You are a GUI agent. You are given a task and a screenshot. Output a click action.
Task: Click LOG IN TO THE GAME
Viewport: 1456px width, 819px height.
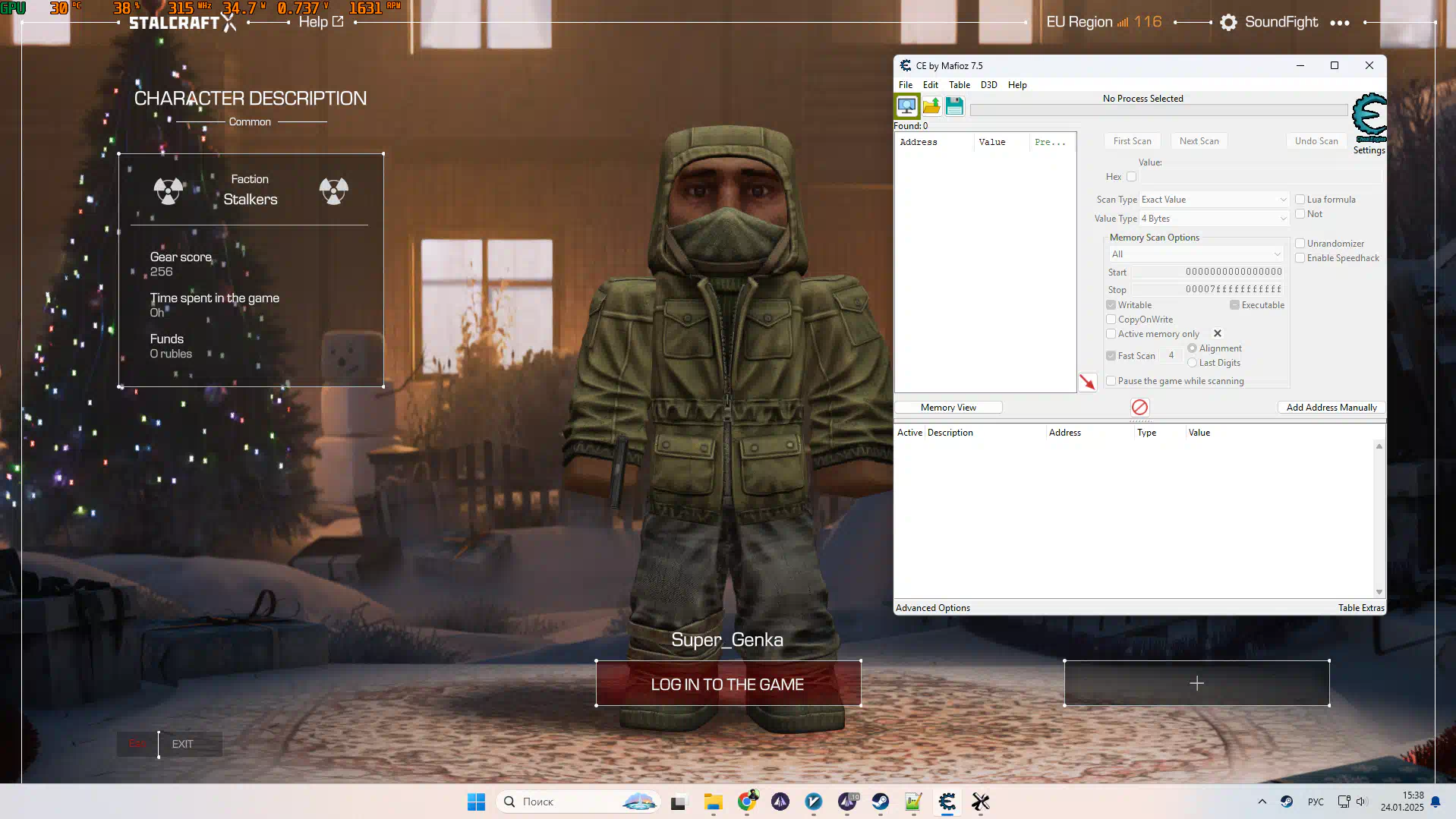728,684
